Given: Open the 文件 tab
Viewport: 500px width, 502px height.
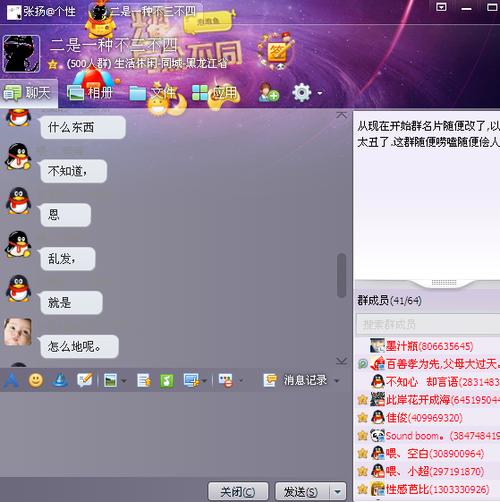Looking at the screenshot, I should (153, 93).
